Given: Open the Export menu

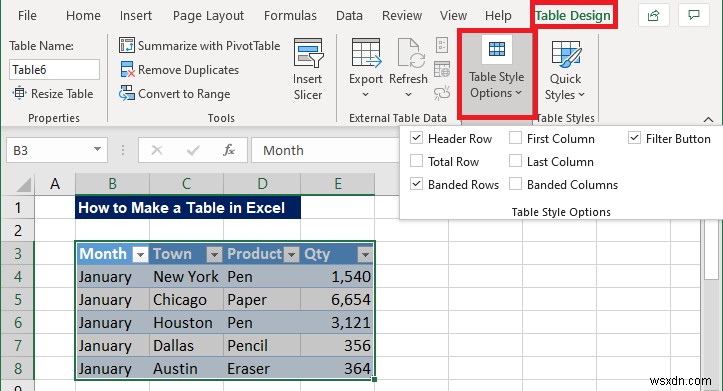Looking at the screenshot, I should click(366, 69).
